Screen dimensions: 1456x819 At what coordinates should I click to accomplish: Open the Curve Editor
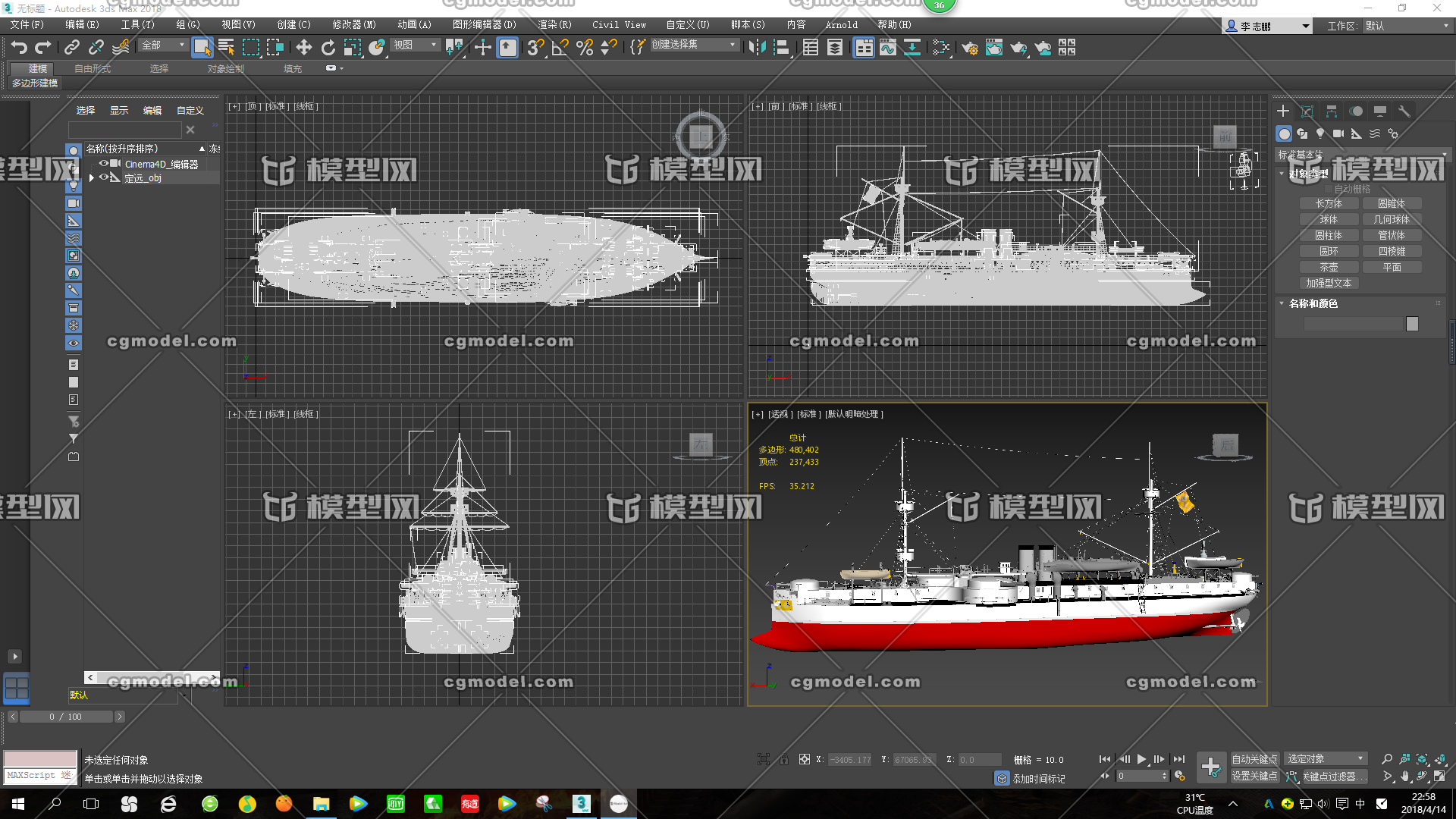click(888, 48)
